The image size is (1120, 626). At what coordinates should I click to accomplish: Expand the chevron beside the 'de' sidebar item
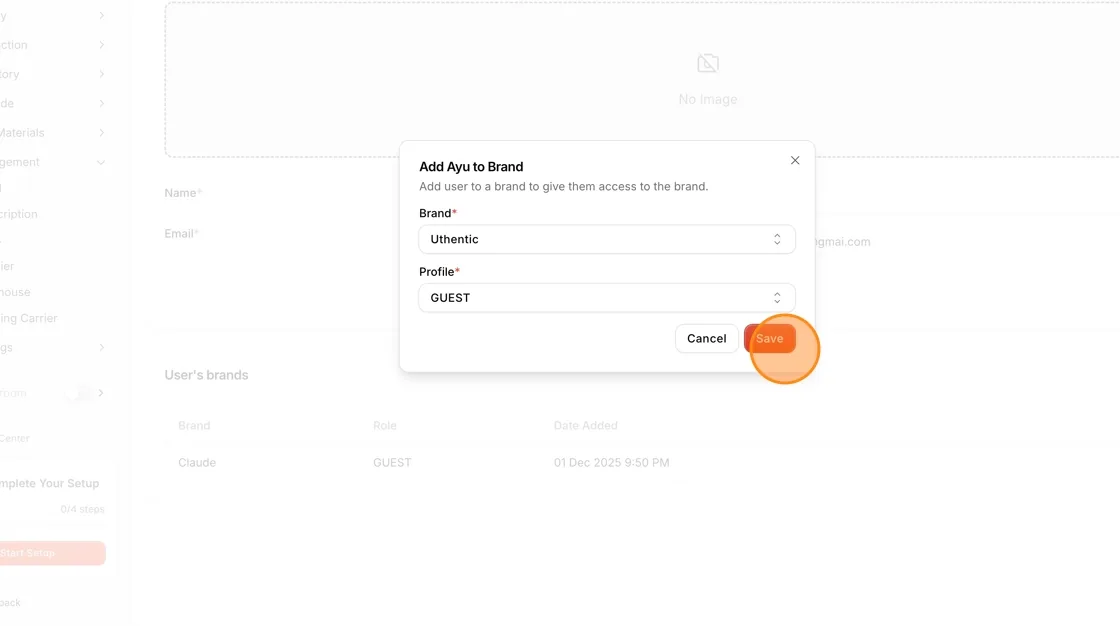[101, 104]
